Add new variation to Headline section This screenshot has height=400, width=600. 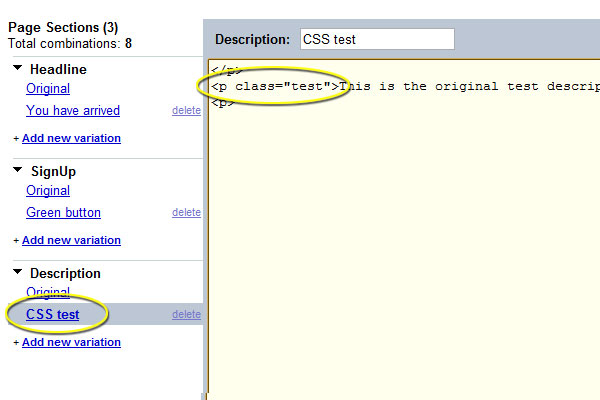[x=71, y=138]
